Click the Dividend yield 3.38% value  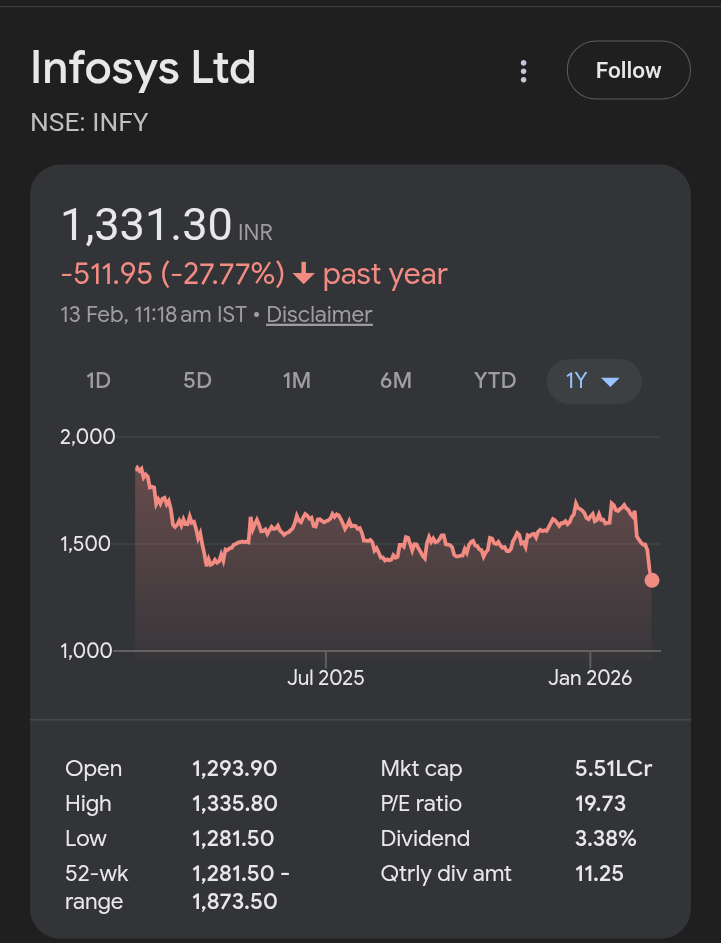605,838
